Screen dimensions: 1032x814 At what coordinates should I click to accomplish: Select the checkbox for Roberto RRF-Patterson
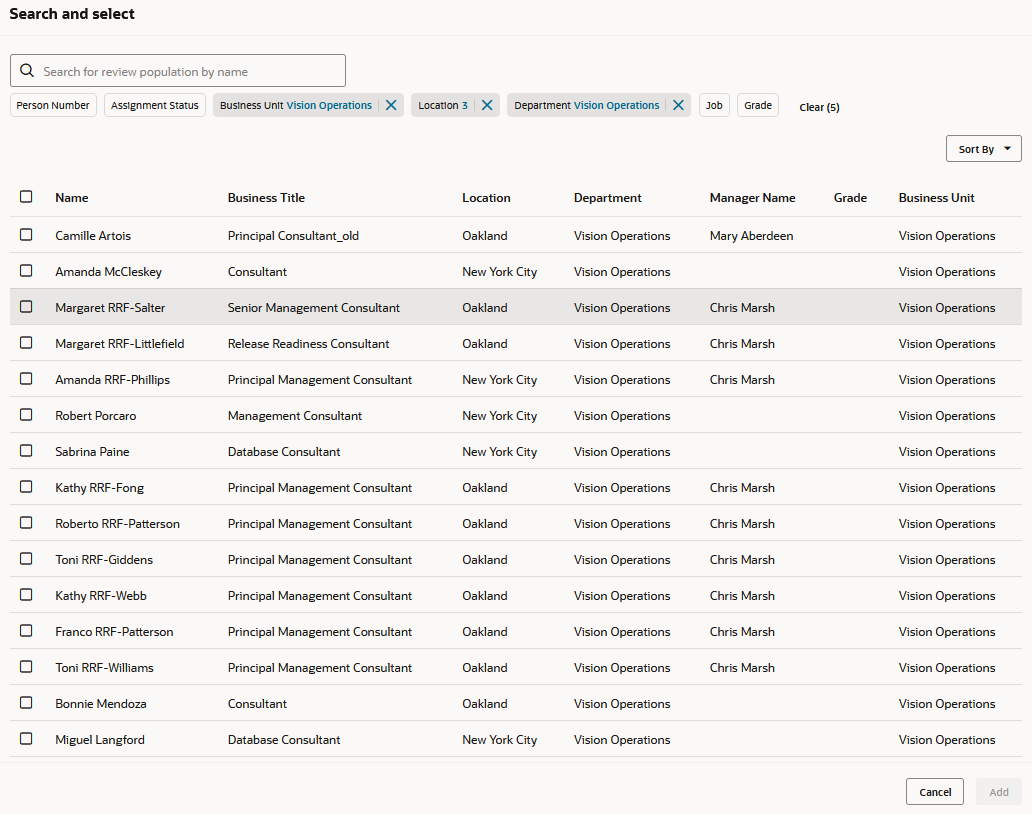[x=26, y=522]
